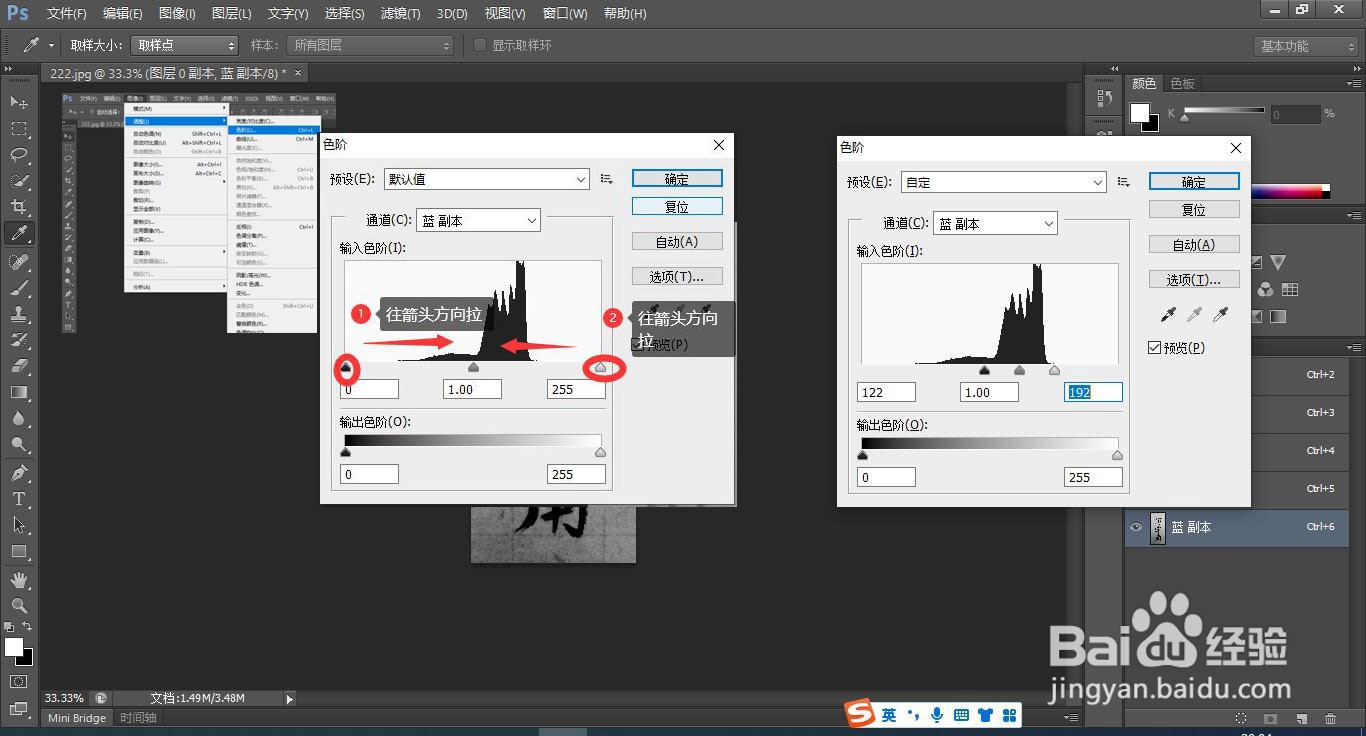Select the History Brush tool
The image size is (1366, 736).
click(x=19, y=340)
